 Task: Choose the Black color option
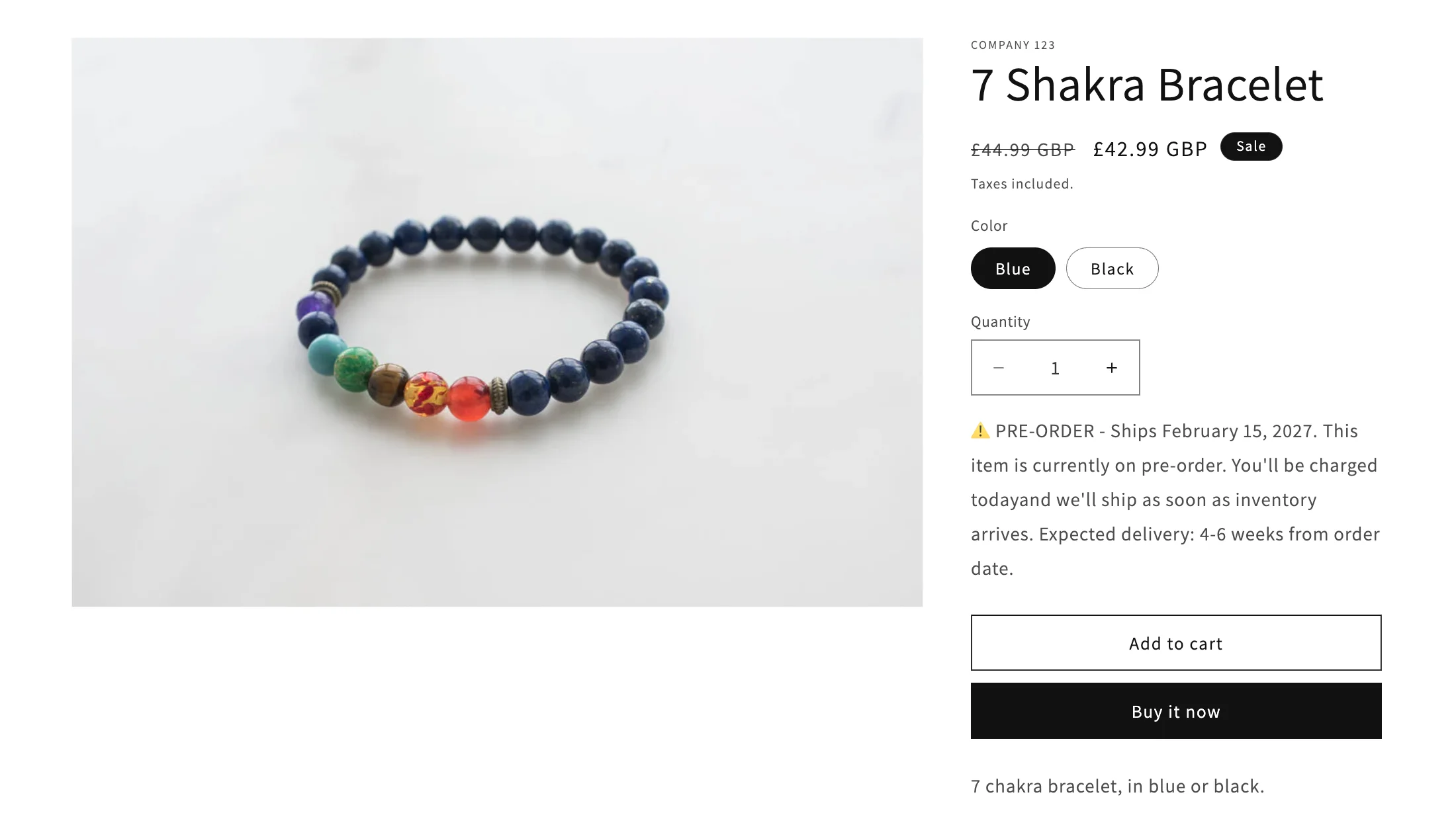pyautogui.click(x=1112, y=269)
